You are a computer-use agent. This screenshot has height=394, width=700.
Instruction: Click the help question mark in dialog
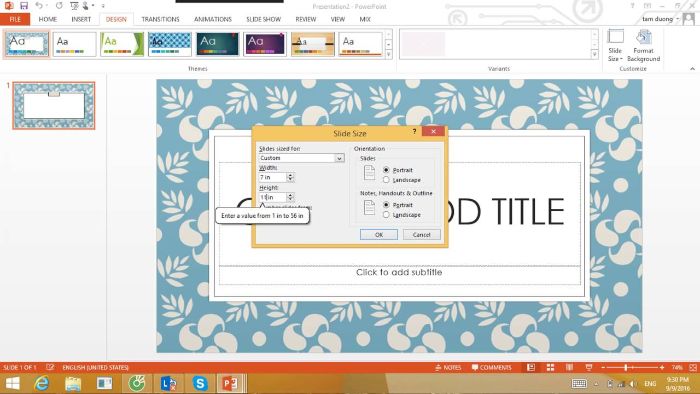coord(414,131)
